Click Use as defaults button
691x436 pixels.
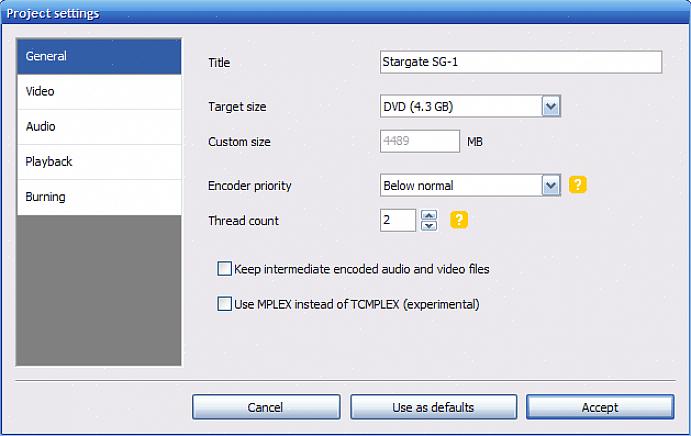point(433,407)
